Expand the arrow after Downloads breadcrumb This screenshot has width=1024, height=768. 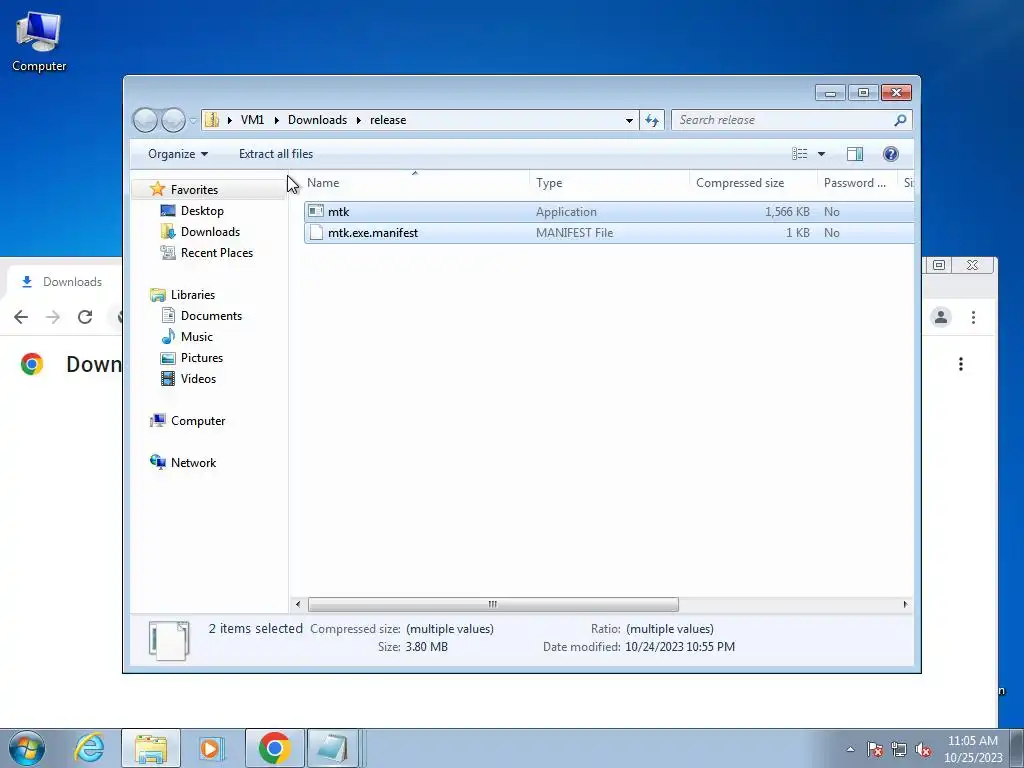359,120
